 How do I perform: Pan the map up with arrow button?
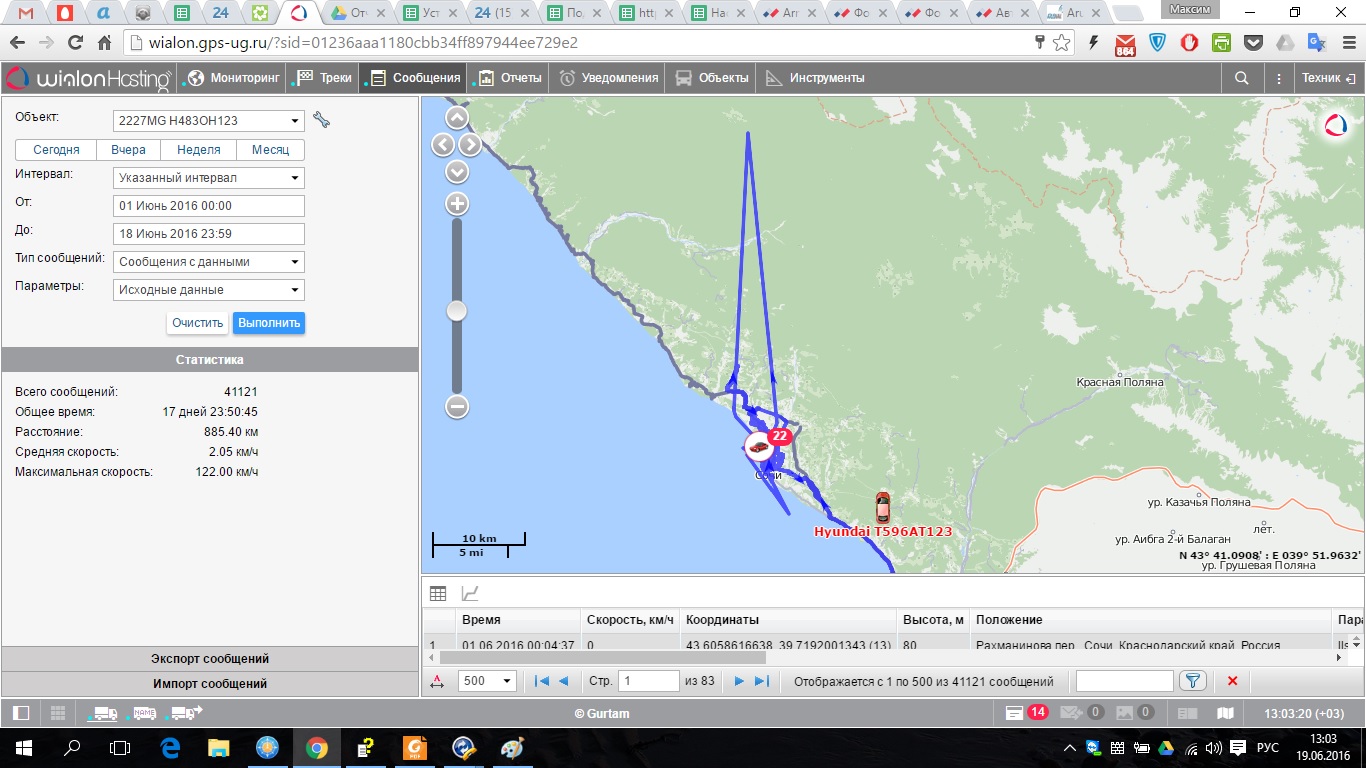457,119
